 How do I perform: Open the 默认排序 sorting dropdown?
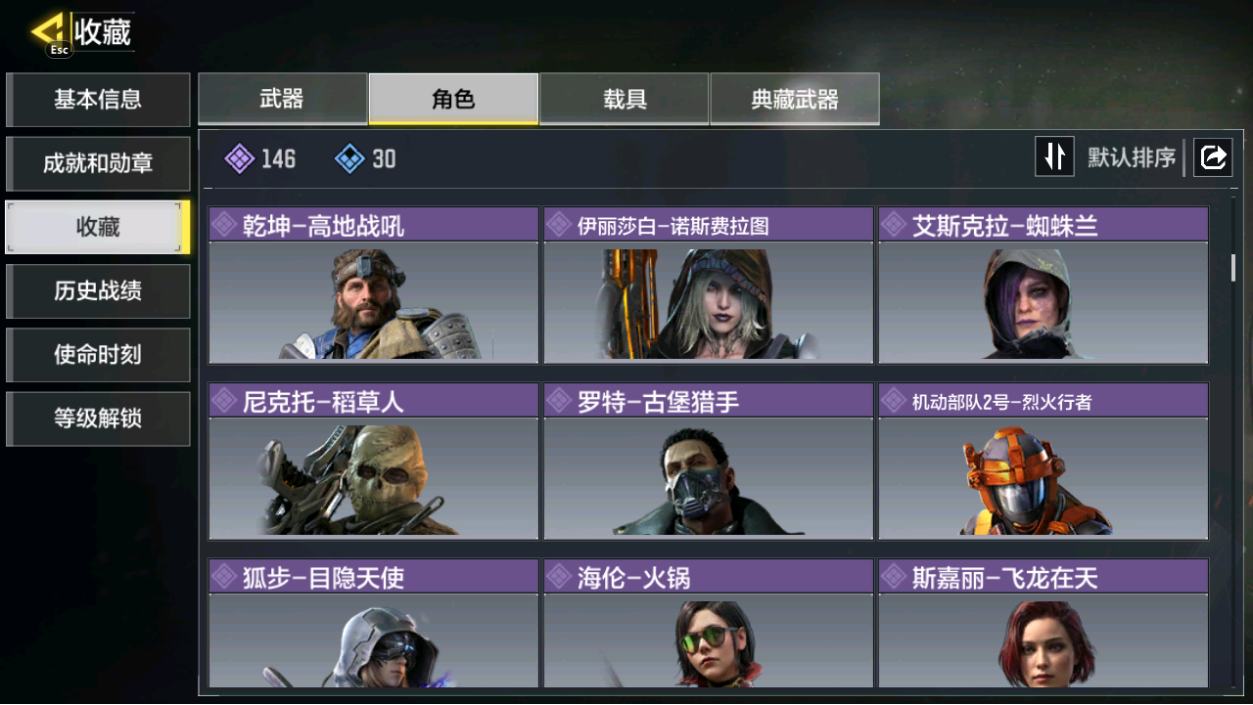point(1131,158)
